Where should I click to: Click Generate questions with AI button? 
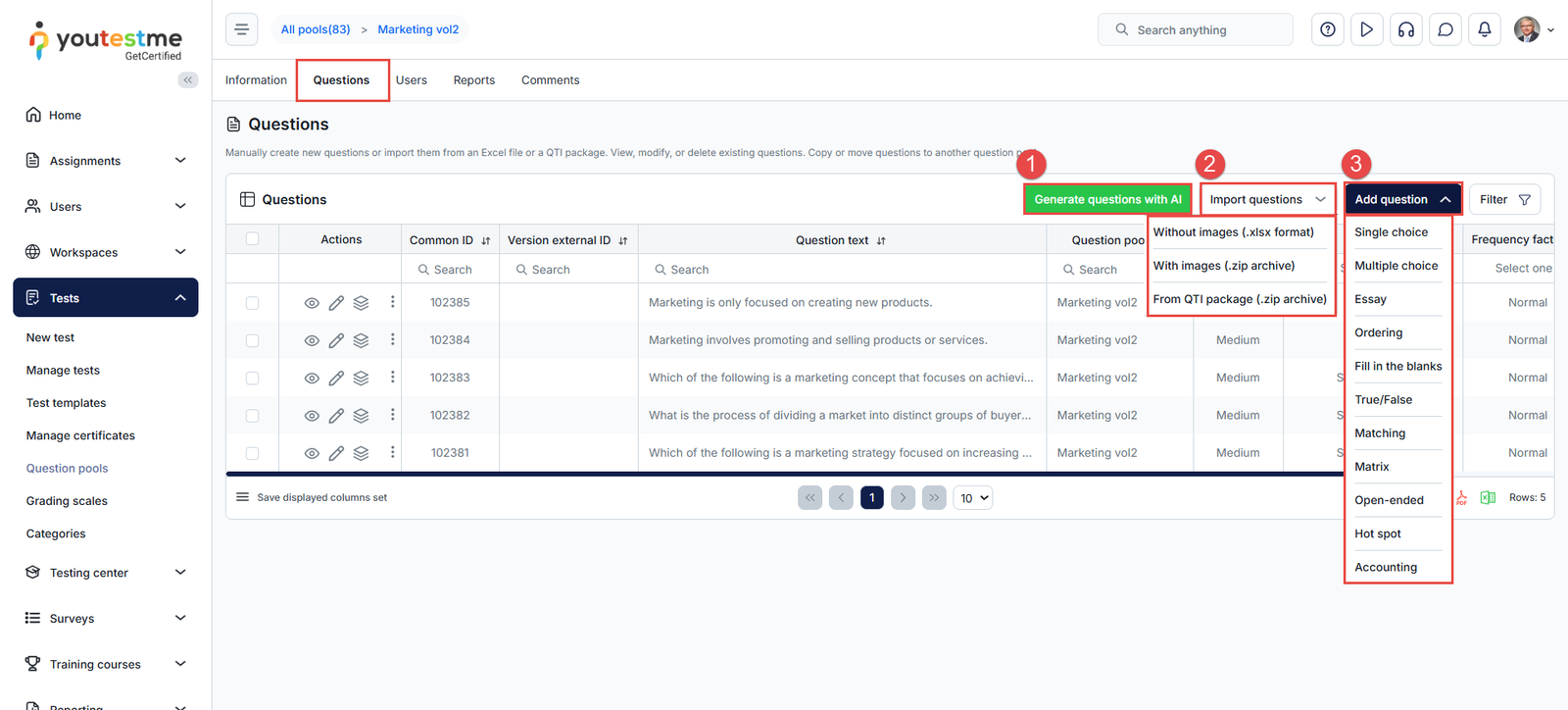pos(1107,199)
